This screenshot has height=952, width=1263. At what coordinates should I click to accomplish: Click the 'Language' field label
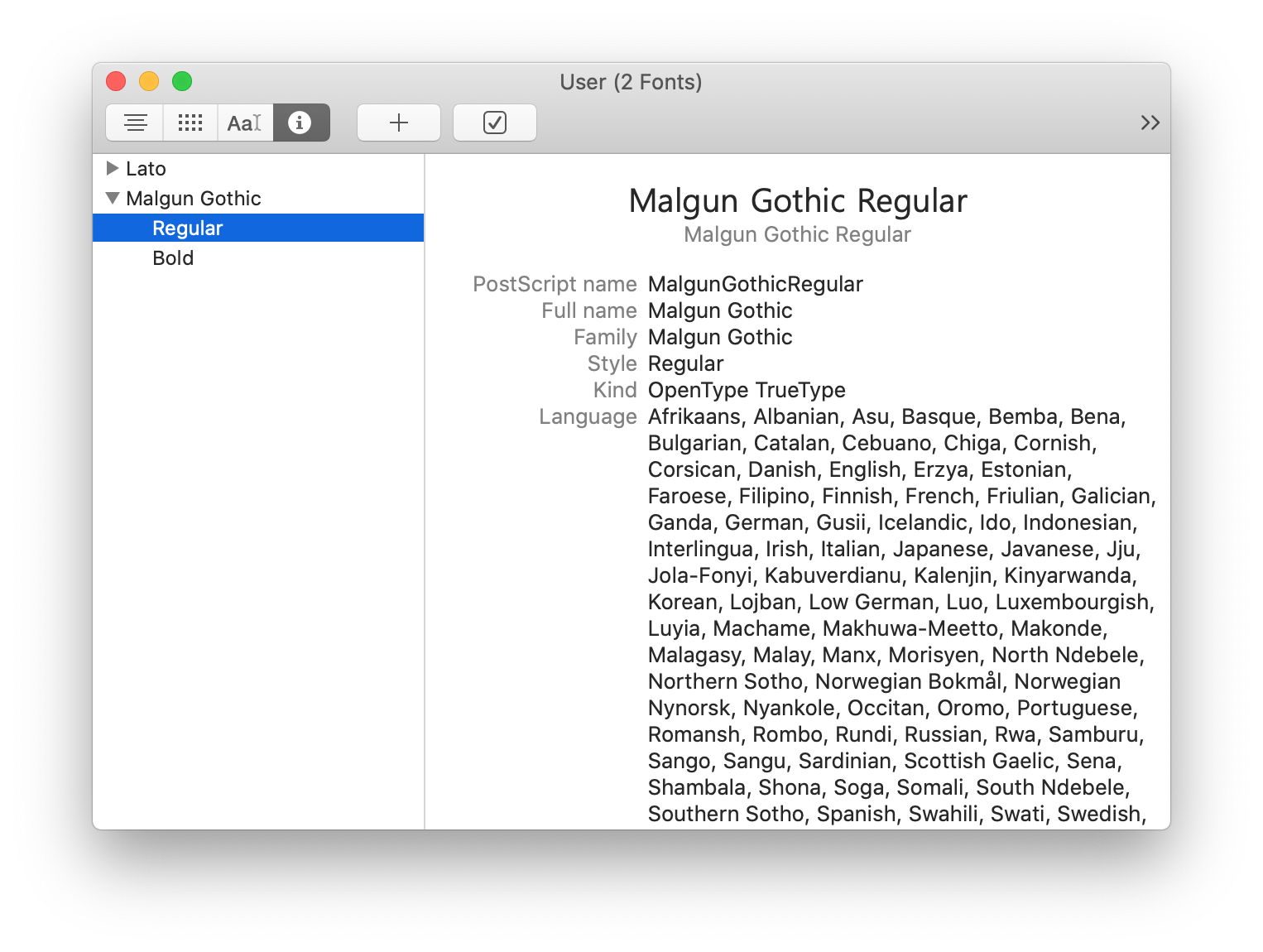(x=588, y=416)
